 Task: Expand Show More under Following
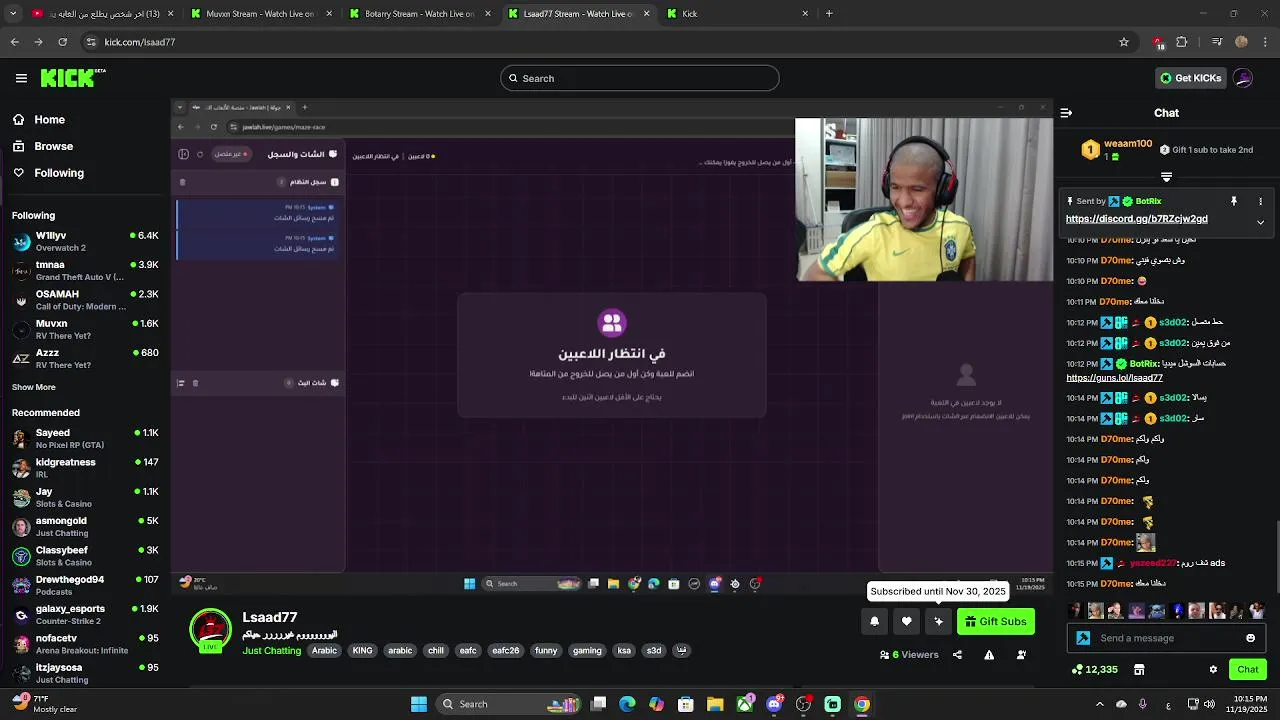click(34, 387)
